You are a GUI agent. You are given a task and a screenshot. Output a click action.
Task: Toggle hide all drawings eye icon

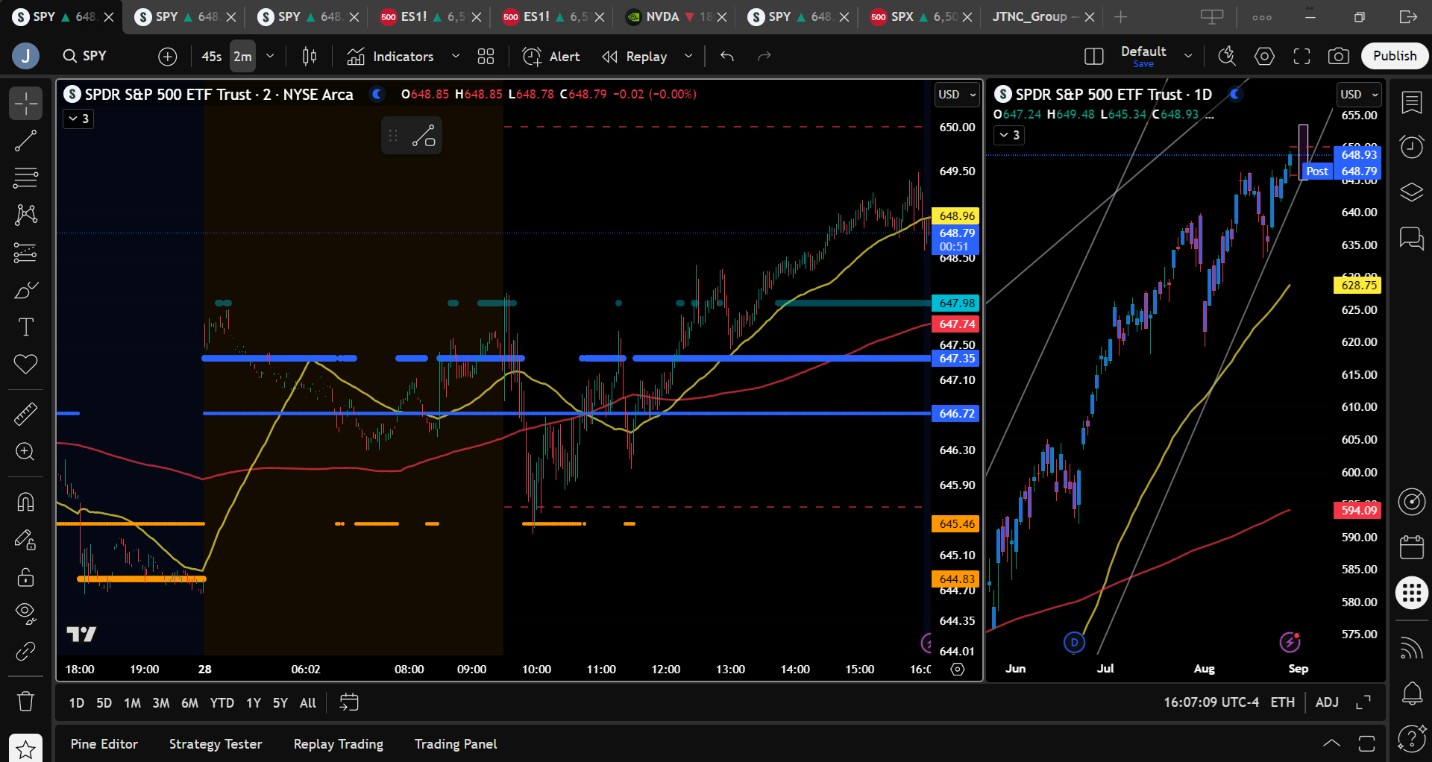point(26,614)
